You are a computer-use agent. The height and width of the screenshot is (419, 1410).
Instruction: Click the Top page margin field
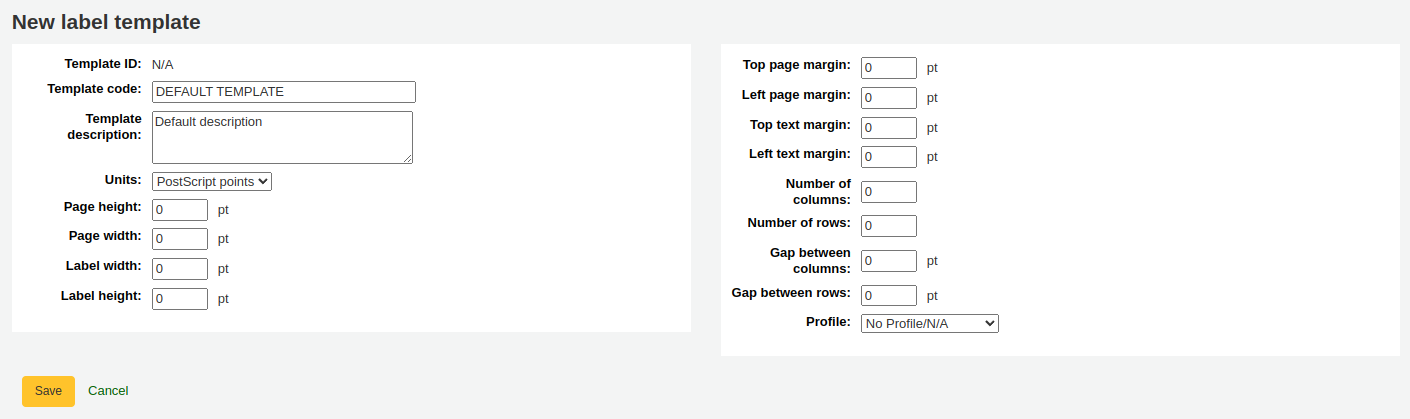tap(888, 68)
